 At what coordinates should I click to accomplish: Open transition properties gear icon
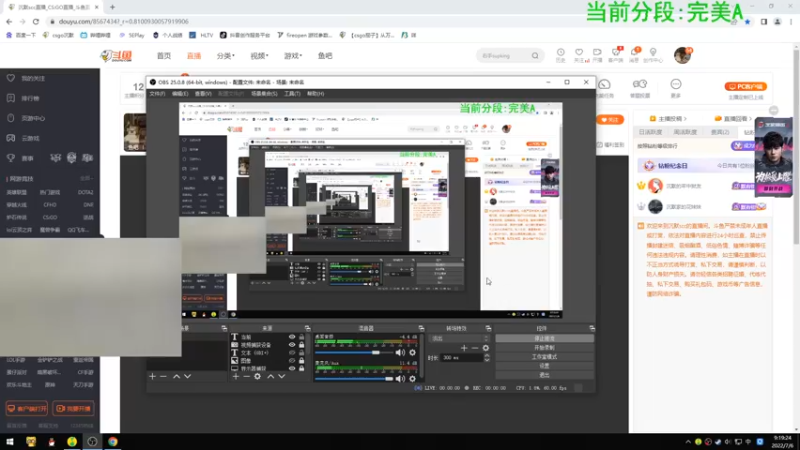tap(486, 348)
